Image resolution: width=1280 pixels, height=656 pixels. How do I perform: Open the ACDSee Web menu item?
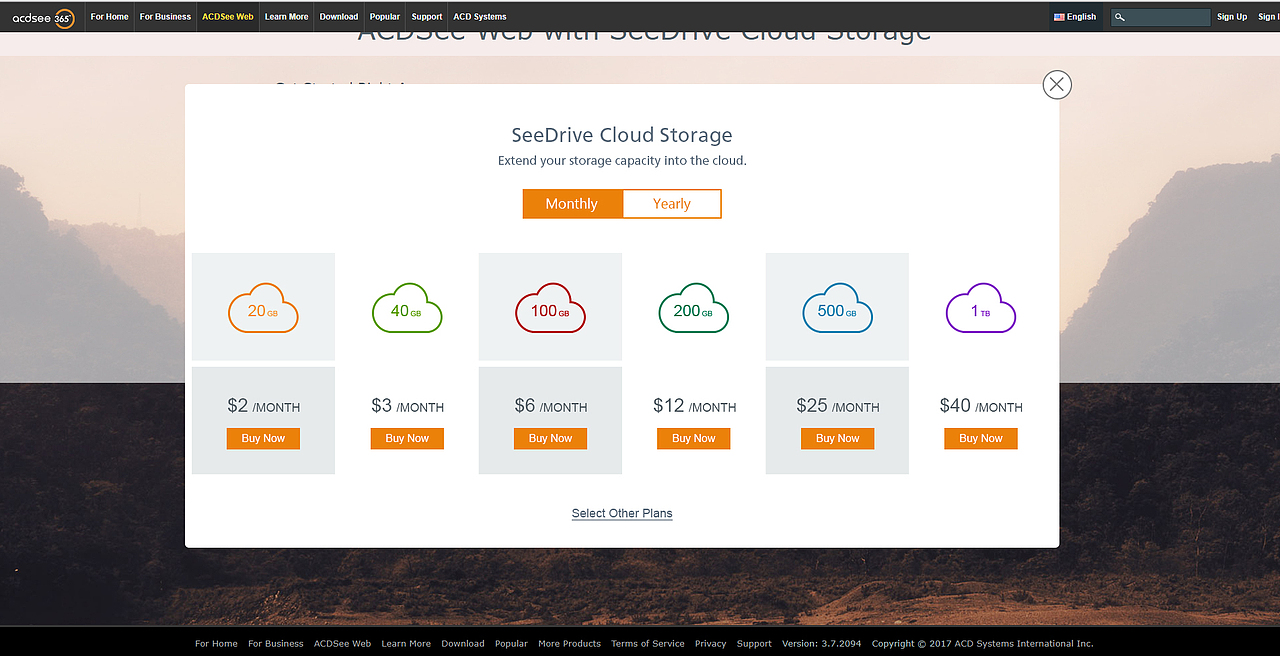(228, 17)
